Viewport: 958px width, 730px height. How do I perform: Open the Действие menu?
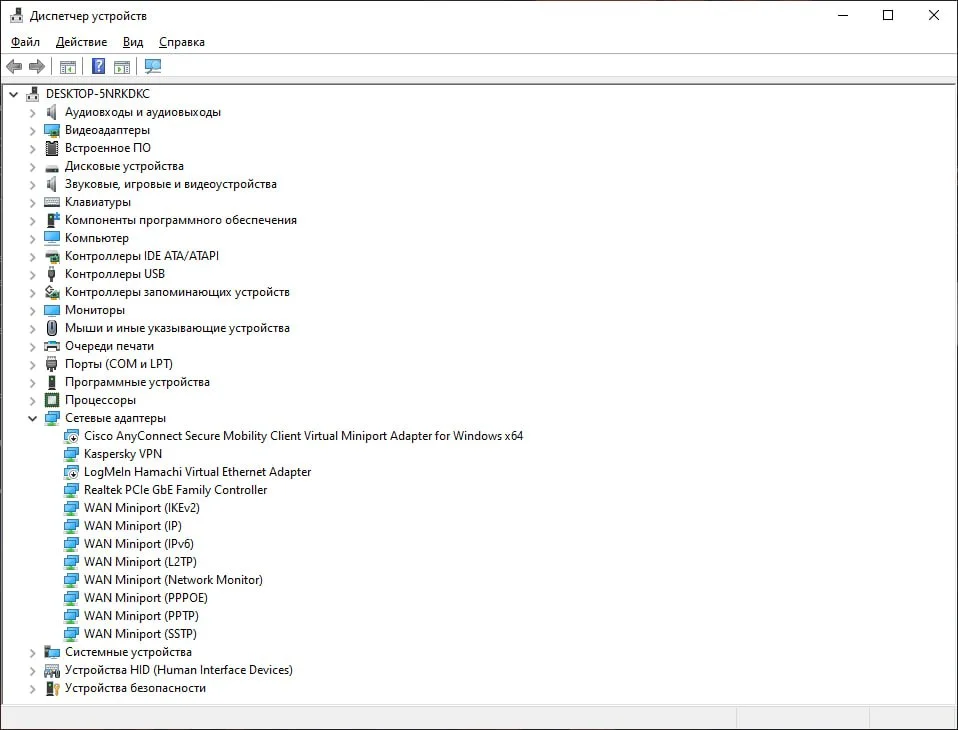pyautogui.click(x=81, y=42)
